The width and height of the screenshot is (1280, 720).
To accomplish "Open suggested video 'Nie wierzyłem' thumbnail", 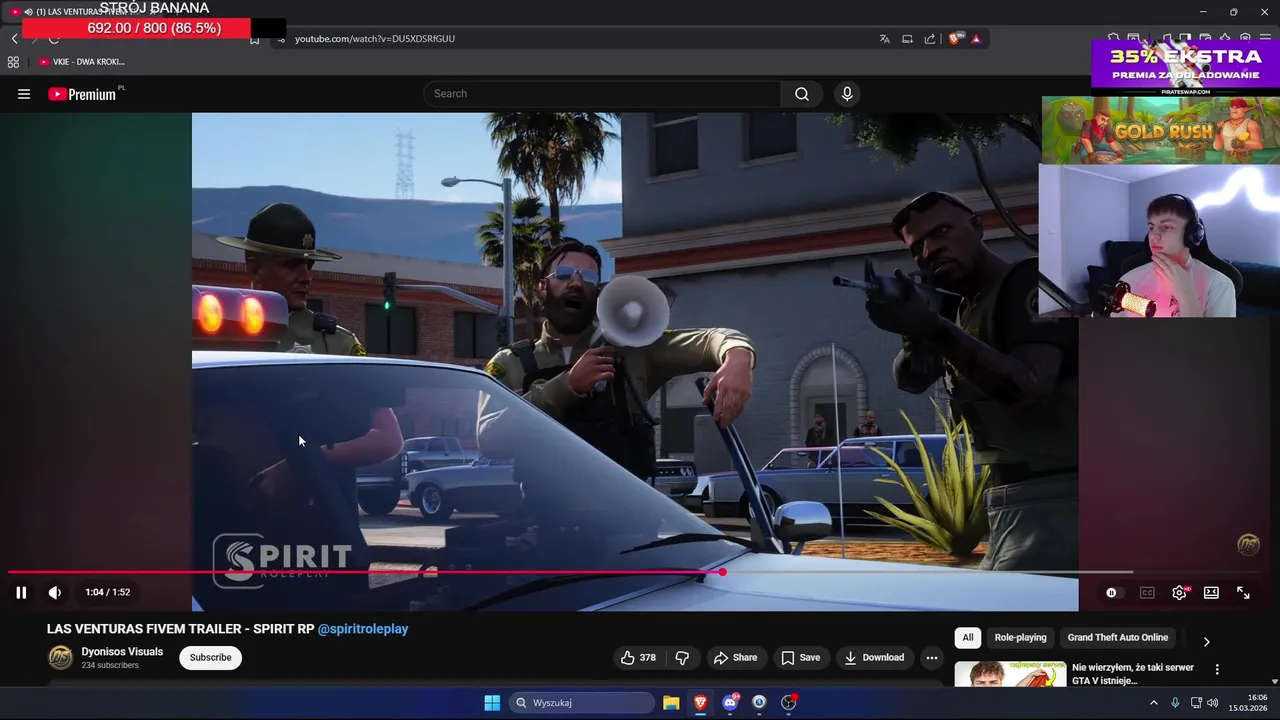I will (x=1010, y=674).
